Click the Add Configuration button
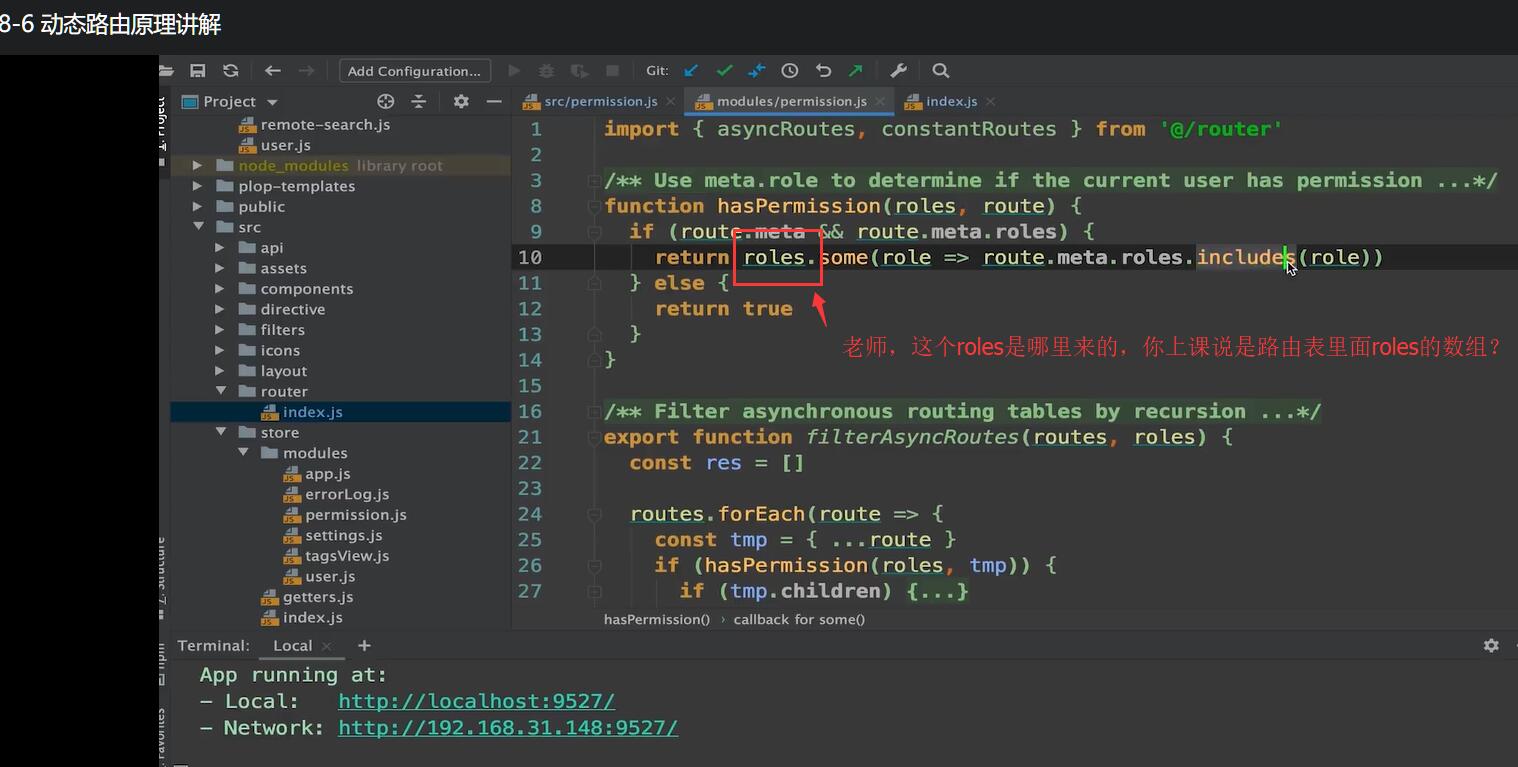 (414, 71)
